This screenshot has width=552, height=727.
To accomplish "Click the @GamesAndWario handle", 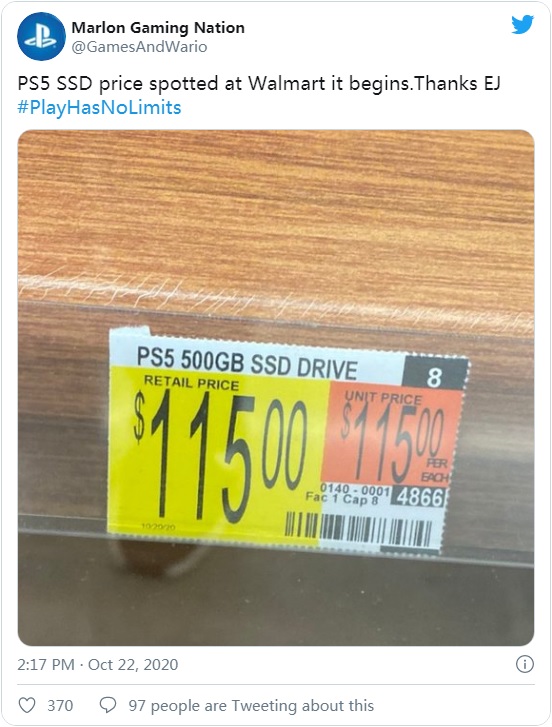I will [x=139, y=47].
